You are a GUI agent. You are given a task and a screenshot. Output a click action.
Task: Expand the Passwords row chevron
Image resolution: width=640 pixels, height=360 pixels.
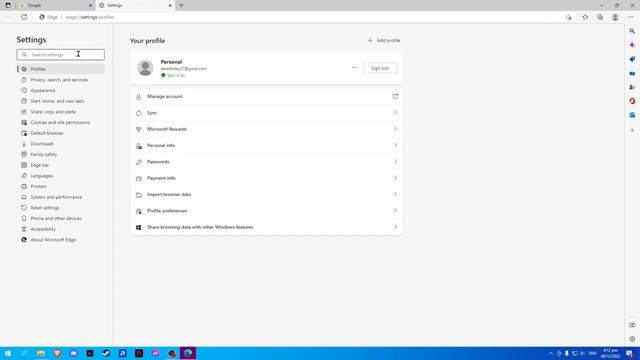coord(395,162)
